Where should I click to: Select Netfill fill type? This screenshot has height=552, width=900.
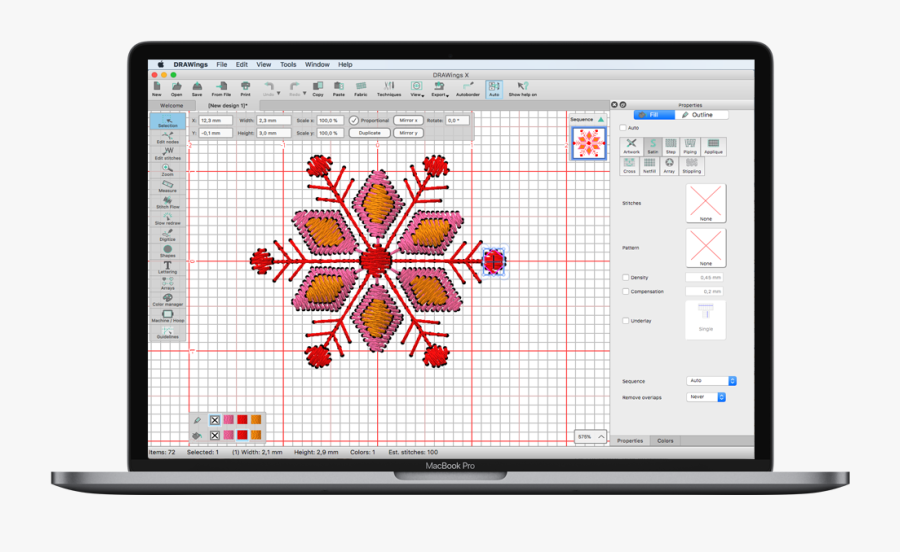[x=649, y=166]
